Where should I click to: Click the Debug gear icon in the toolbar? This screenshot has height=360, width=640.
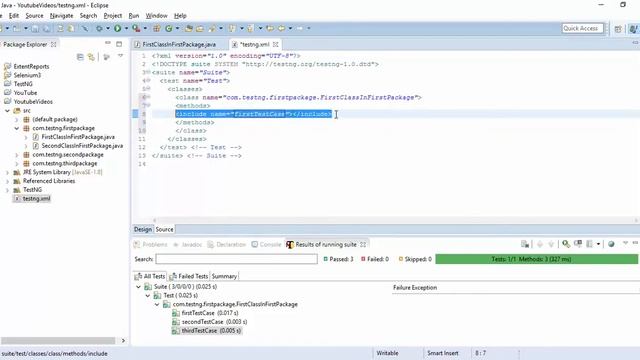click(x=99, y=28)
